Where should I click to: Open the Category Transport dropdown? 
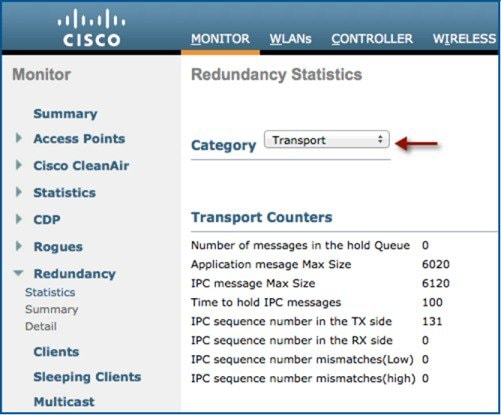pos(327,140)
